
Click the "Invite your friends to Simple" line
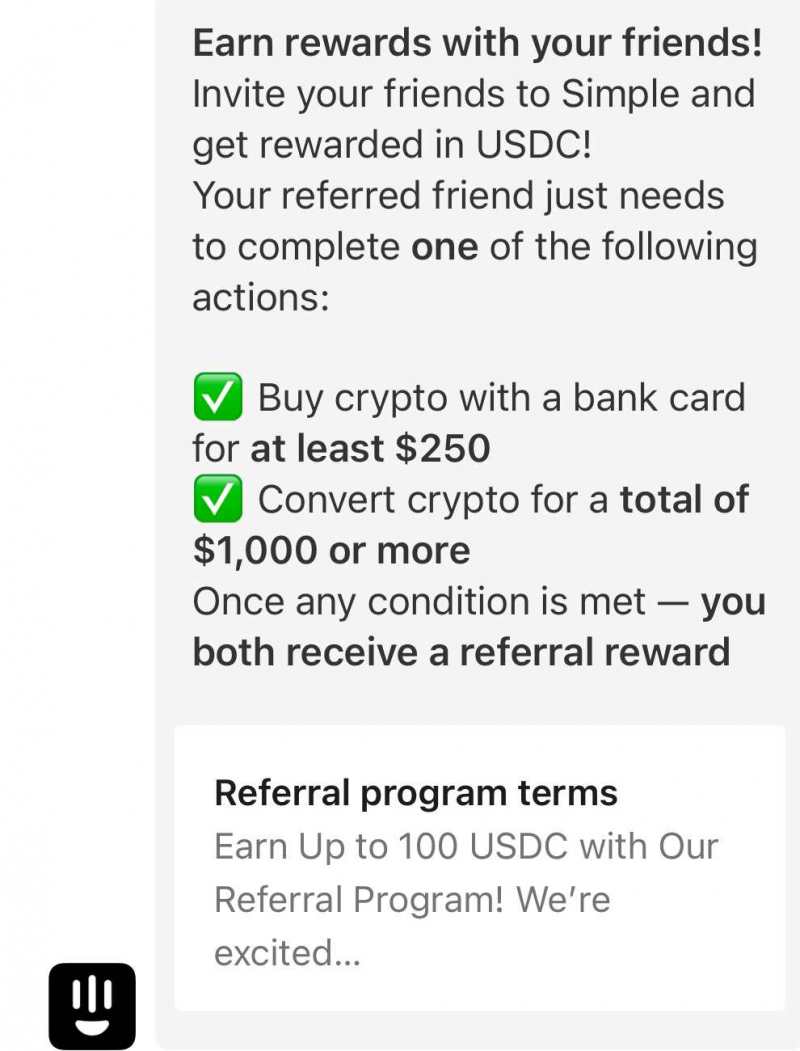click(x=473, y=94)
